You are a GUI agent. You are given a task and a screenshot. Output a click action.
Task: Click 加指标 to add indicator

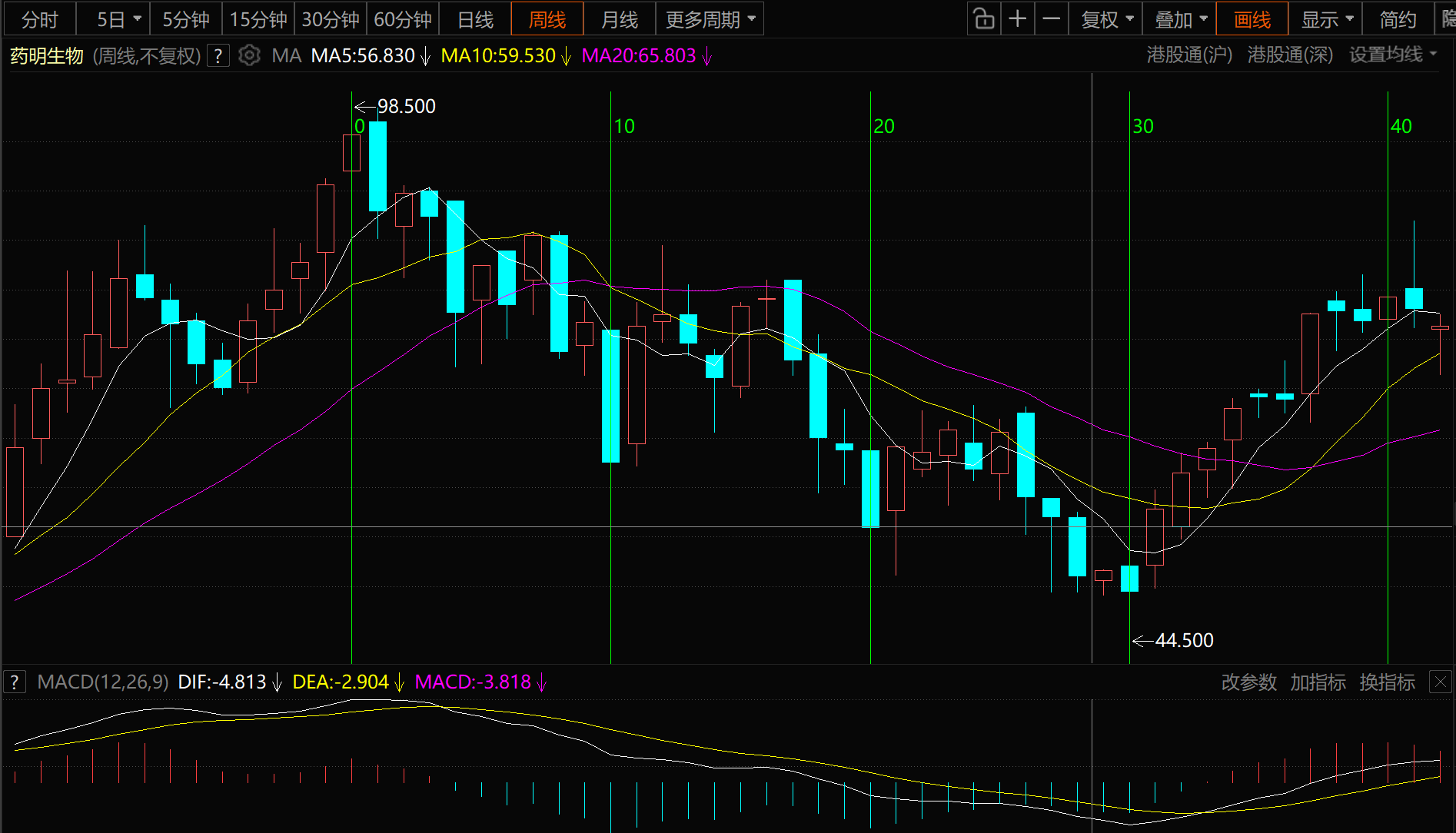click(x=1318, y=682)
